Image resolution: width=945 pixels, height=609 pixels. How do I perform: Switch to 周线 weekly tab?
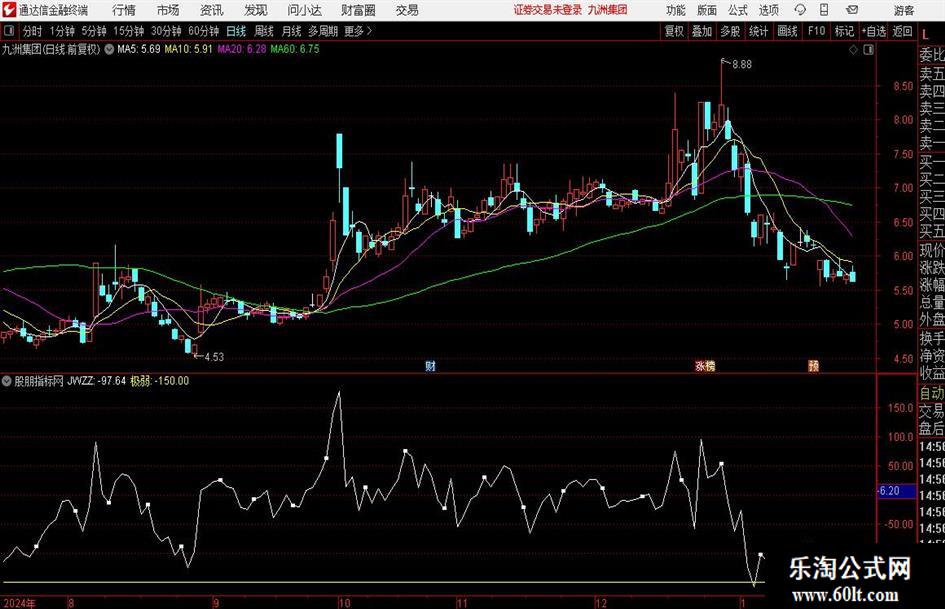click(263, 31)
